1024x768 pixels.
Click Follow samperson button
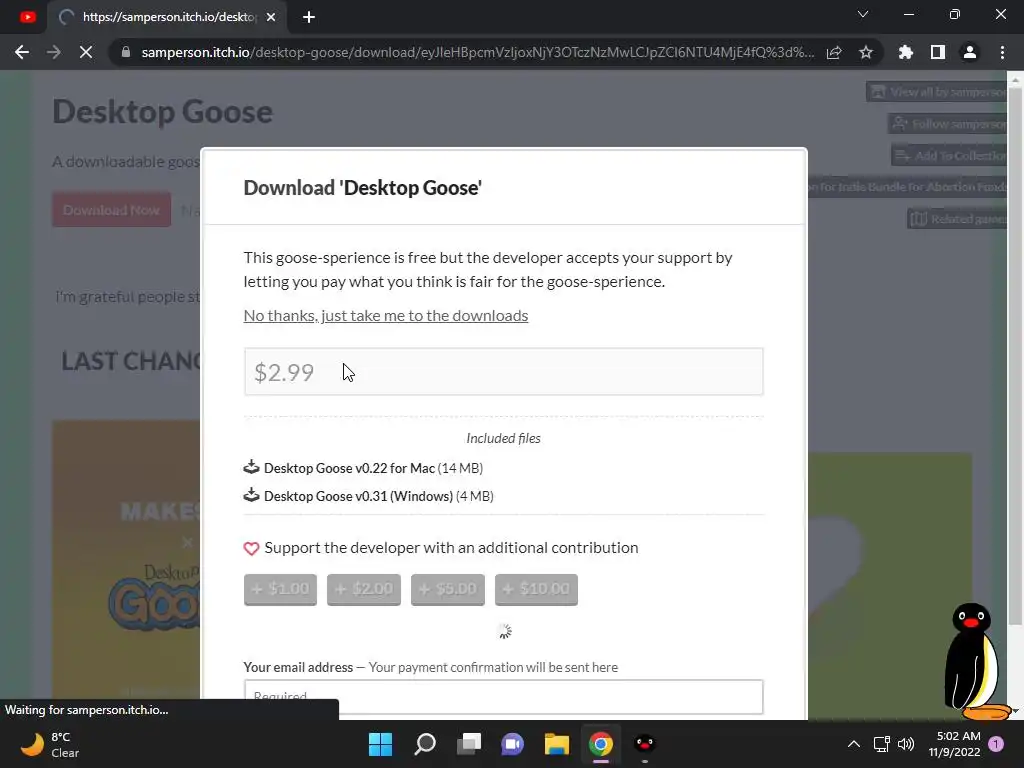(x=947, y=124)
